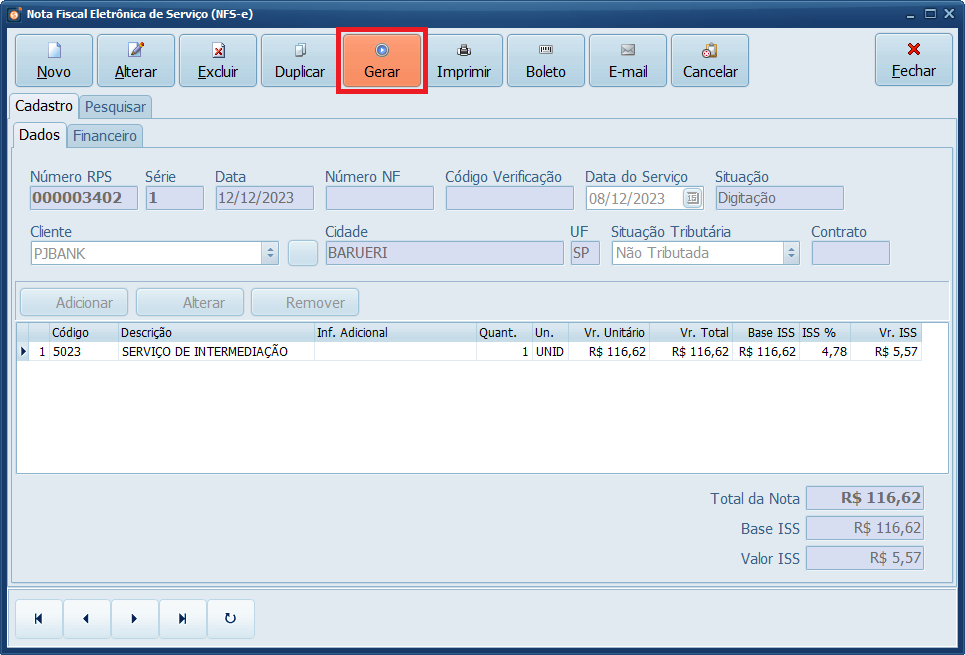
Task: Click the Cancelar toolbar button
Action: (710, 61)
